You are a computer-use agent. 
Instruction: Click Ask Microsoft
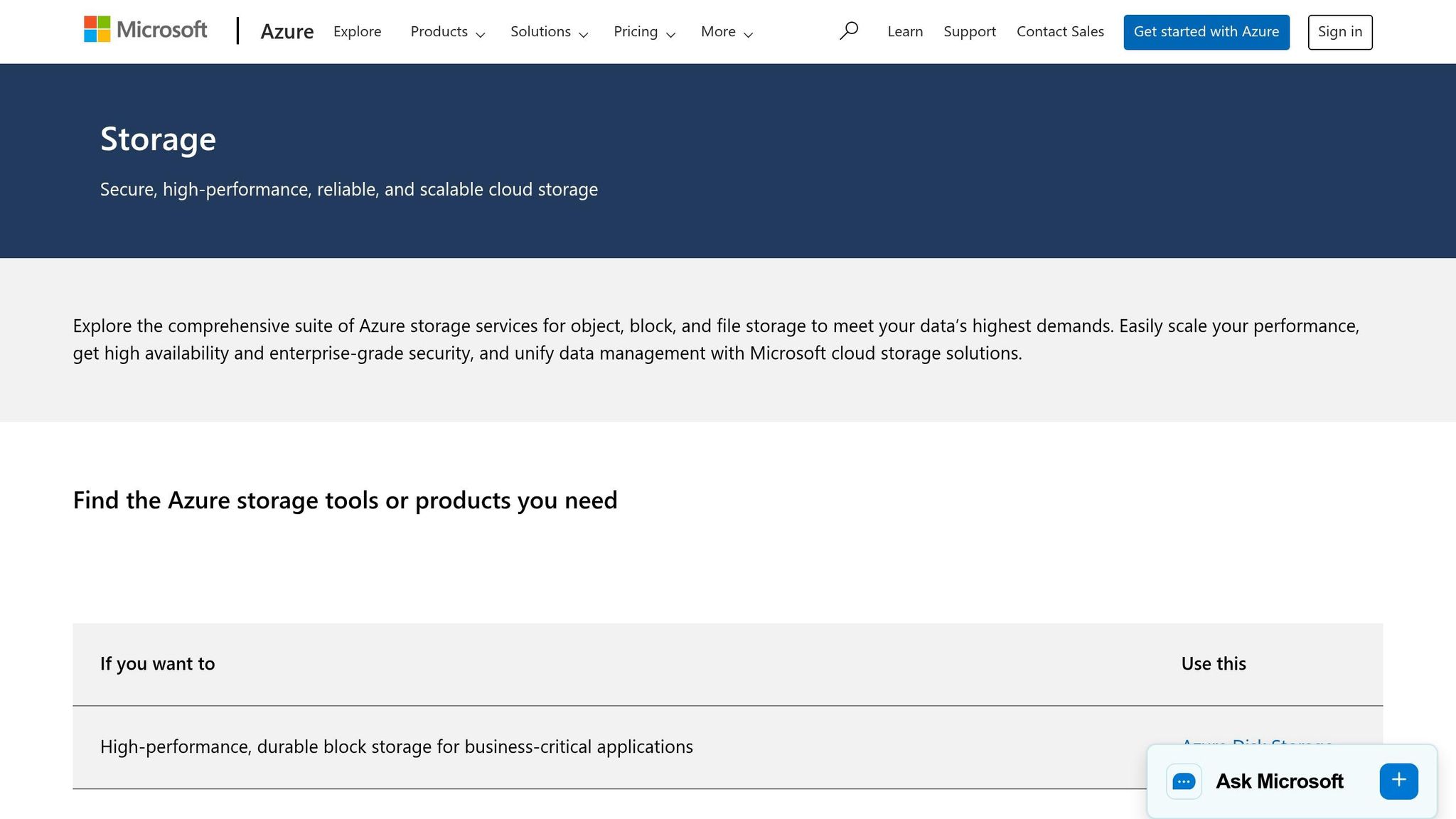click(x=1279, y=781)
